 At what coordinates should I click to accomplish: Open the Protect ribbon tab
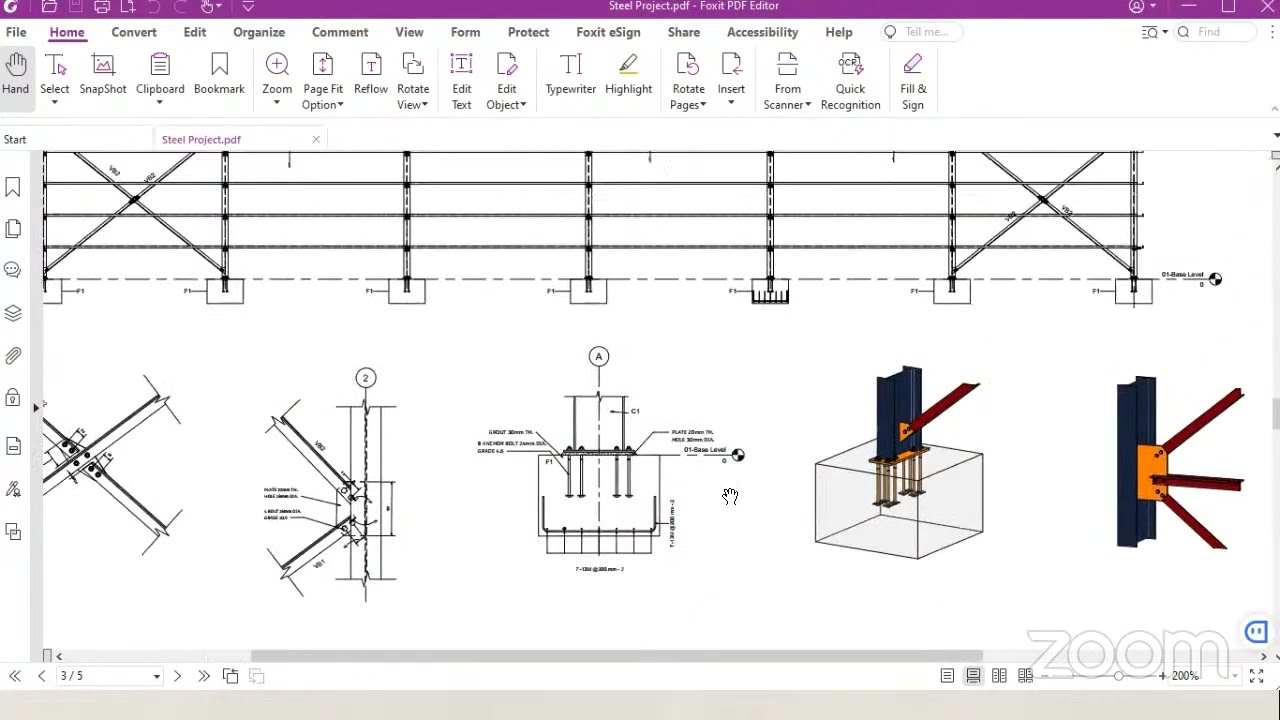pyautogui.click(x=528, y=32)
